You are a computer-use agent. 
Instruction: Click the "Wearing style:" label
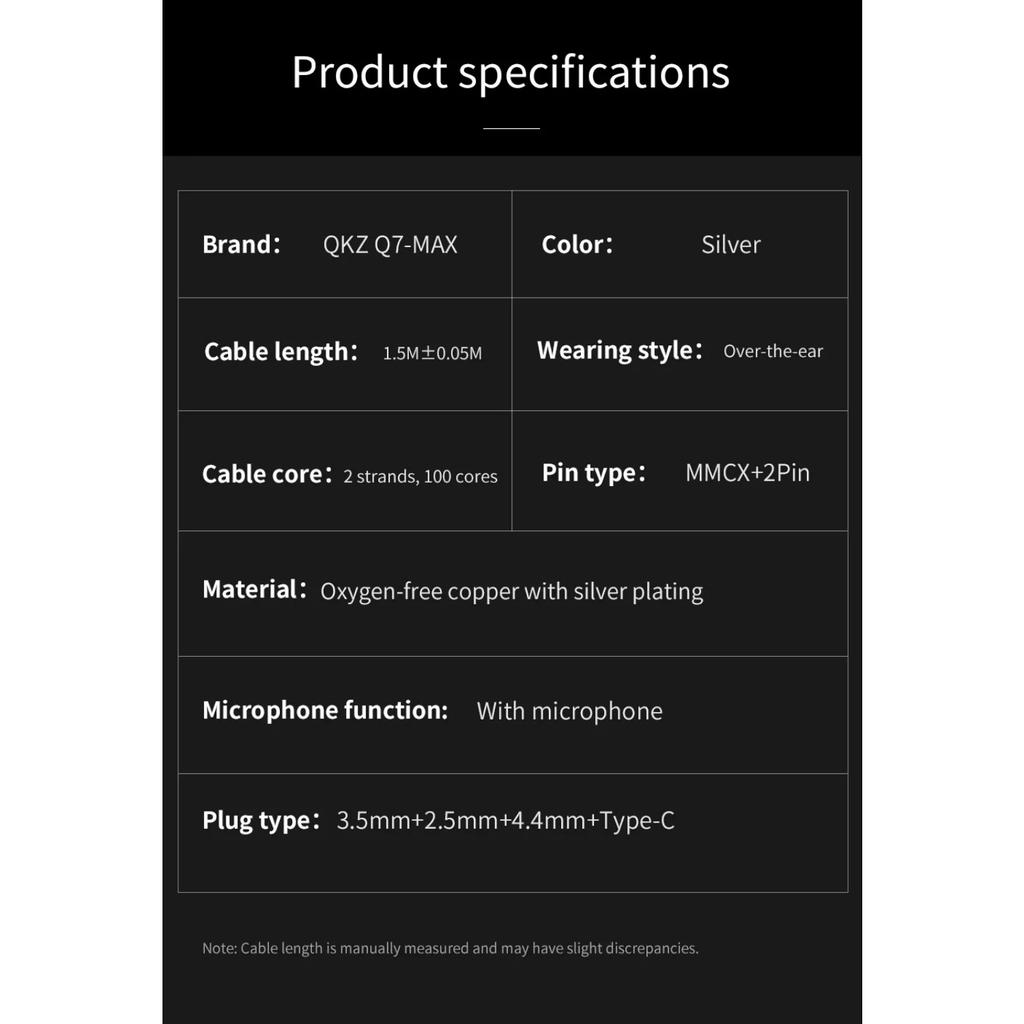(x=619, y=351)
